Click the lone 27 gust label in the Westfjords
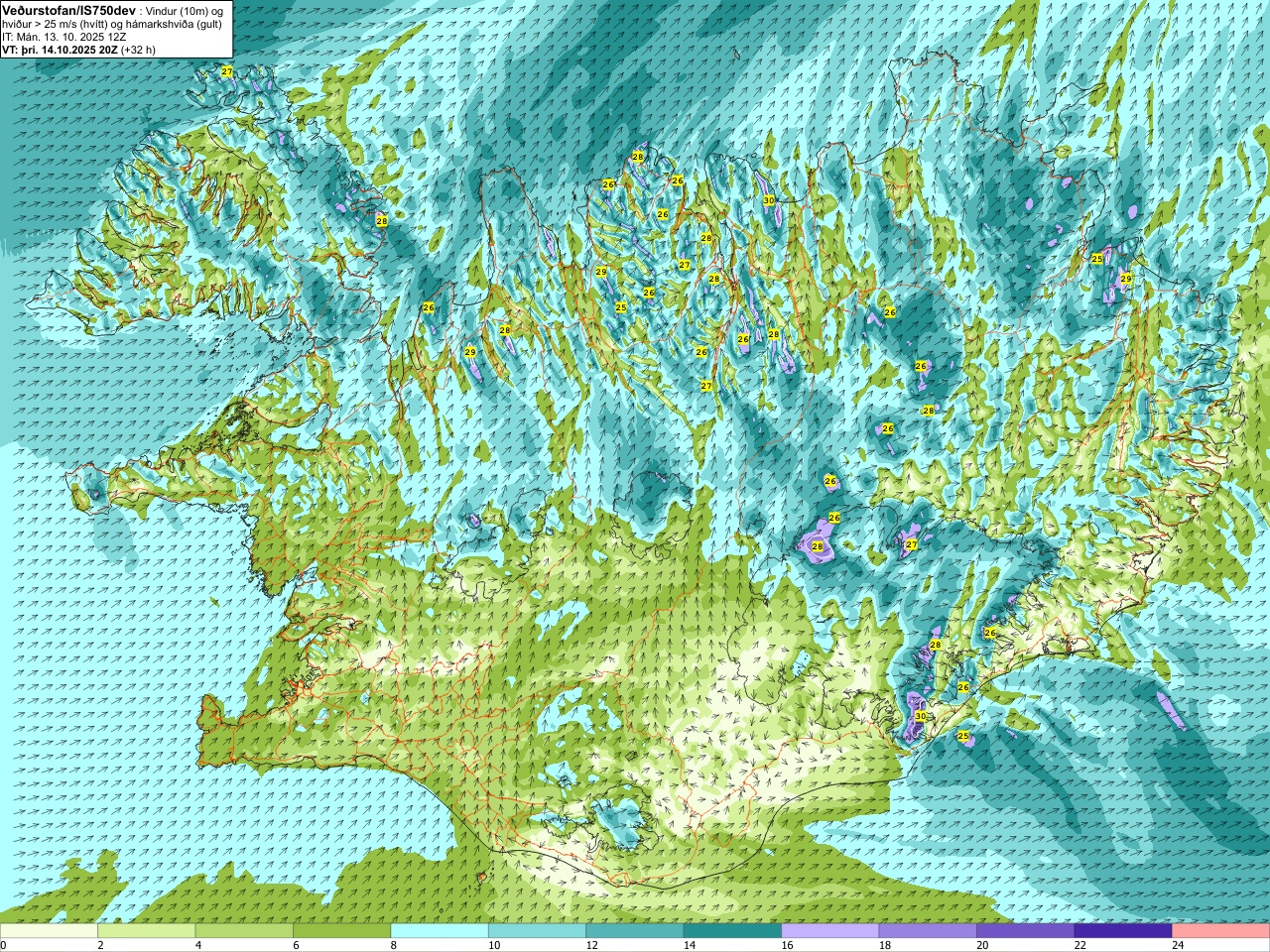The height and width of the screenshot is (952, 1270). pos(227,71)
